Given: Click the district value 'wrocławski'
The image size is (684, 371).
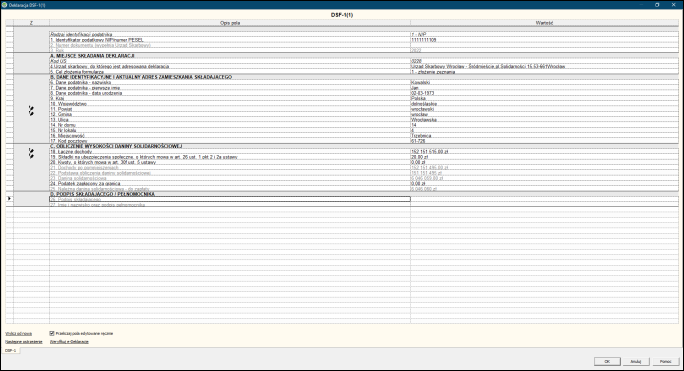Looking at the screenshot, I should click(x=422, y=109).
